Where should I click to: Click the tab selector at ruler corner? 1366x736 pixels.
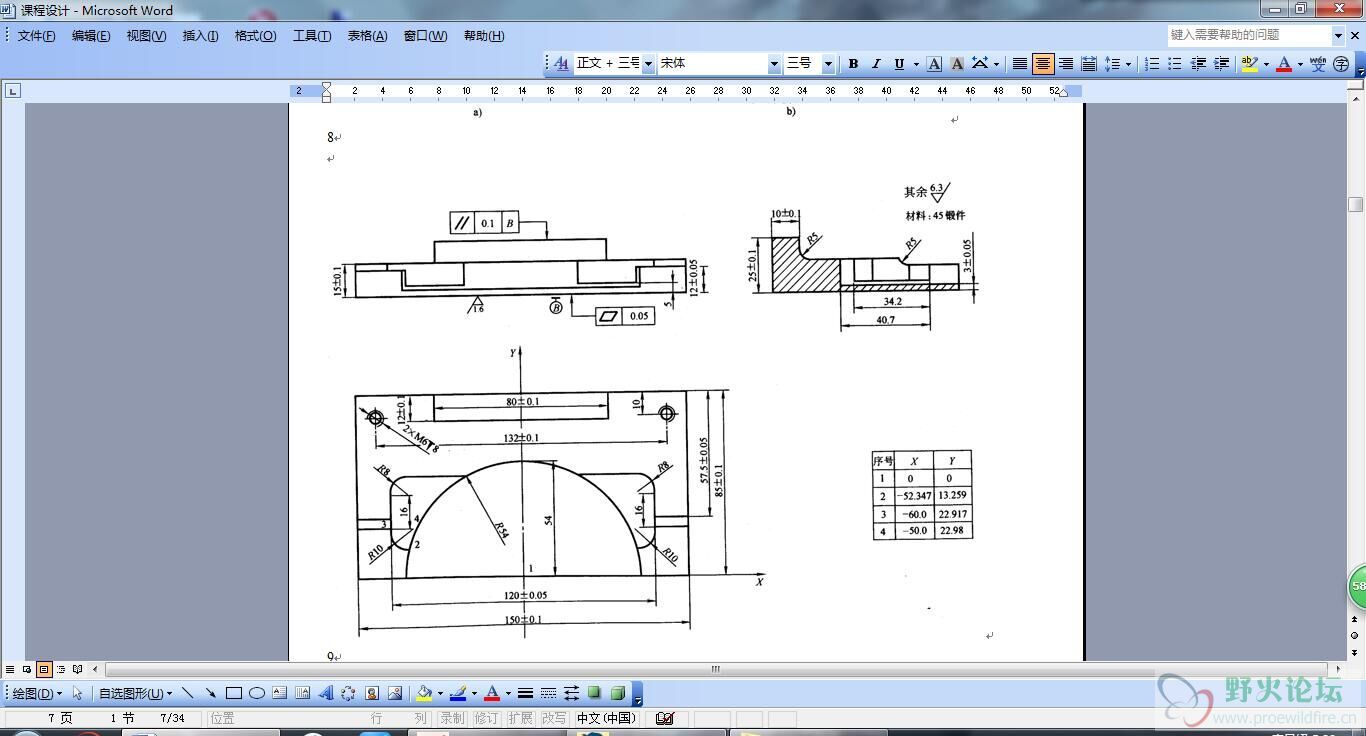(x=12, y=91)
